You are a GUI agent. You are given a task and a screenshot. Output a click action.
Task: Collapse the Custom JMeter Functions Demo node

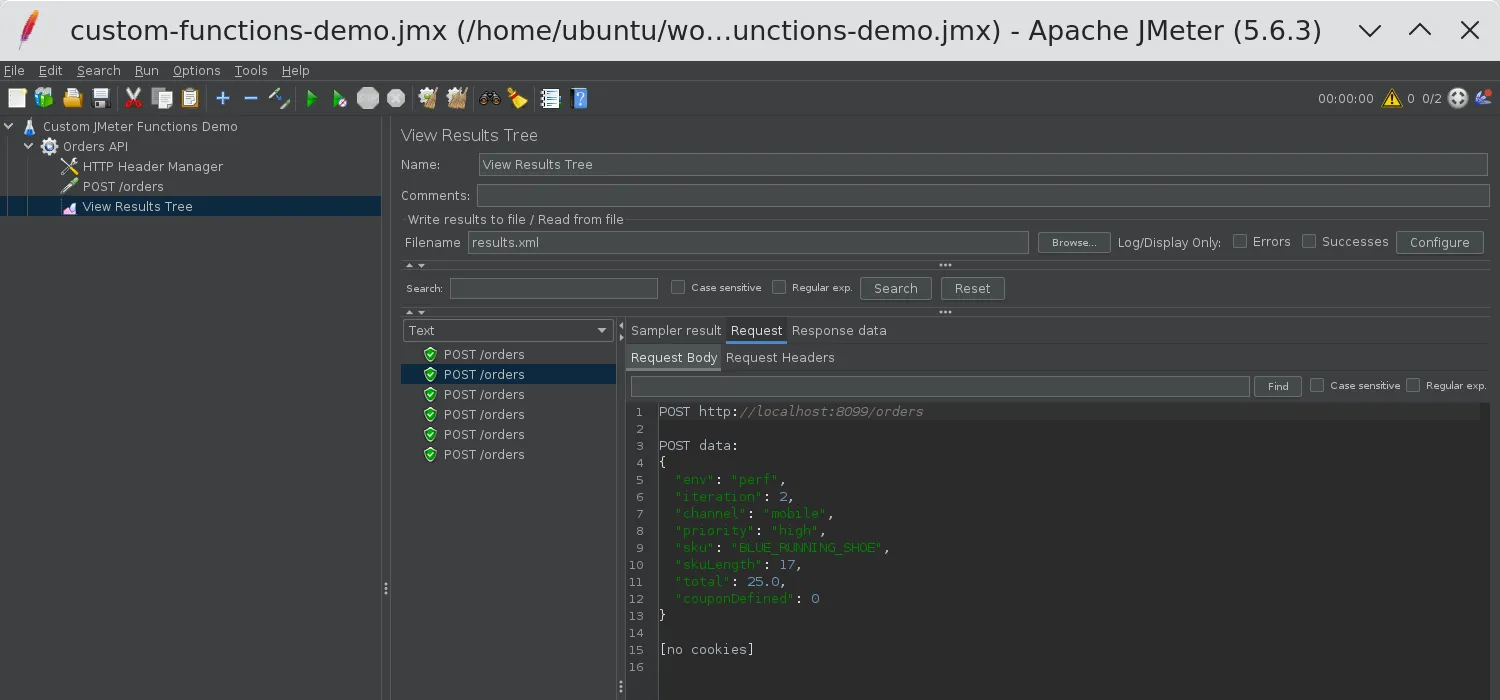point(9,126)
